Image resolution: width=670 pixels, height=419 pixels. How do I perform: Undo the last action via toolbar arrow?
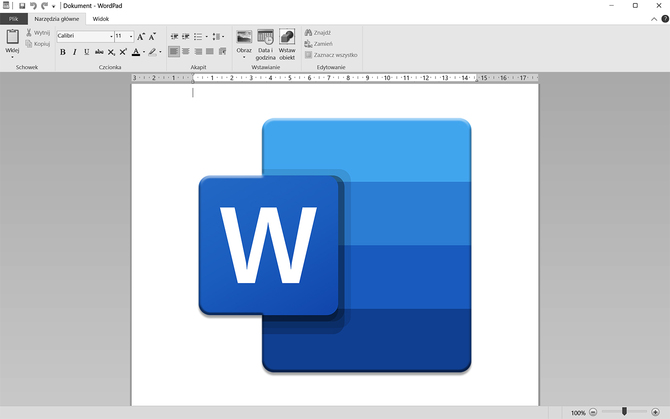pyautogui.click(x=33, y=6)
